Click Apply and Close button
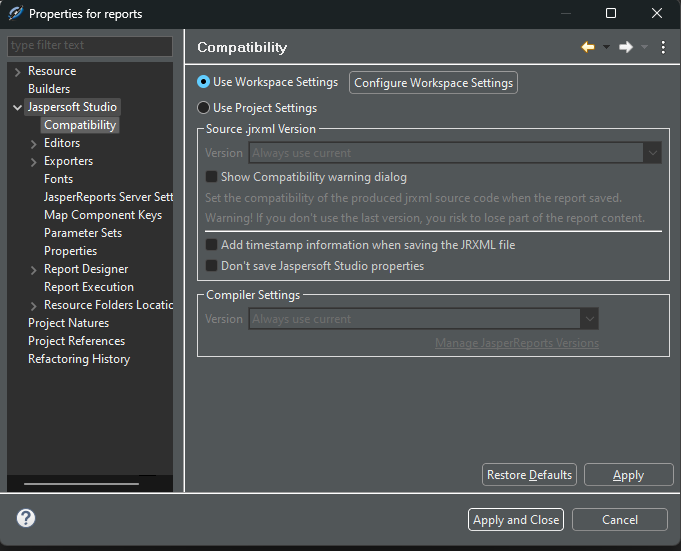 pyautogui.click(x=516, y=520)
